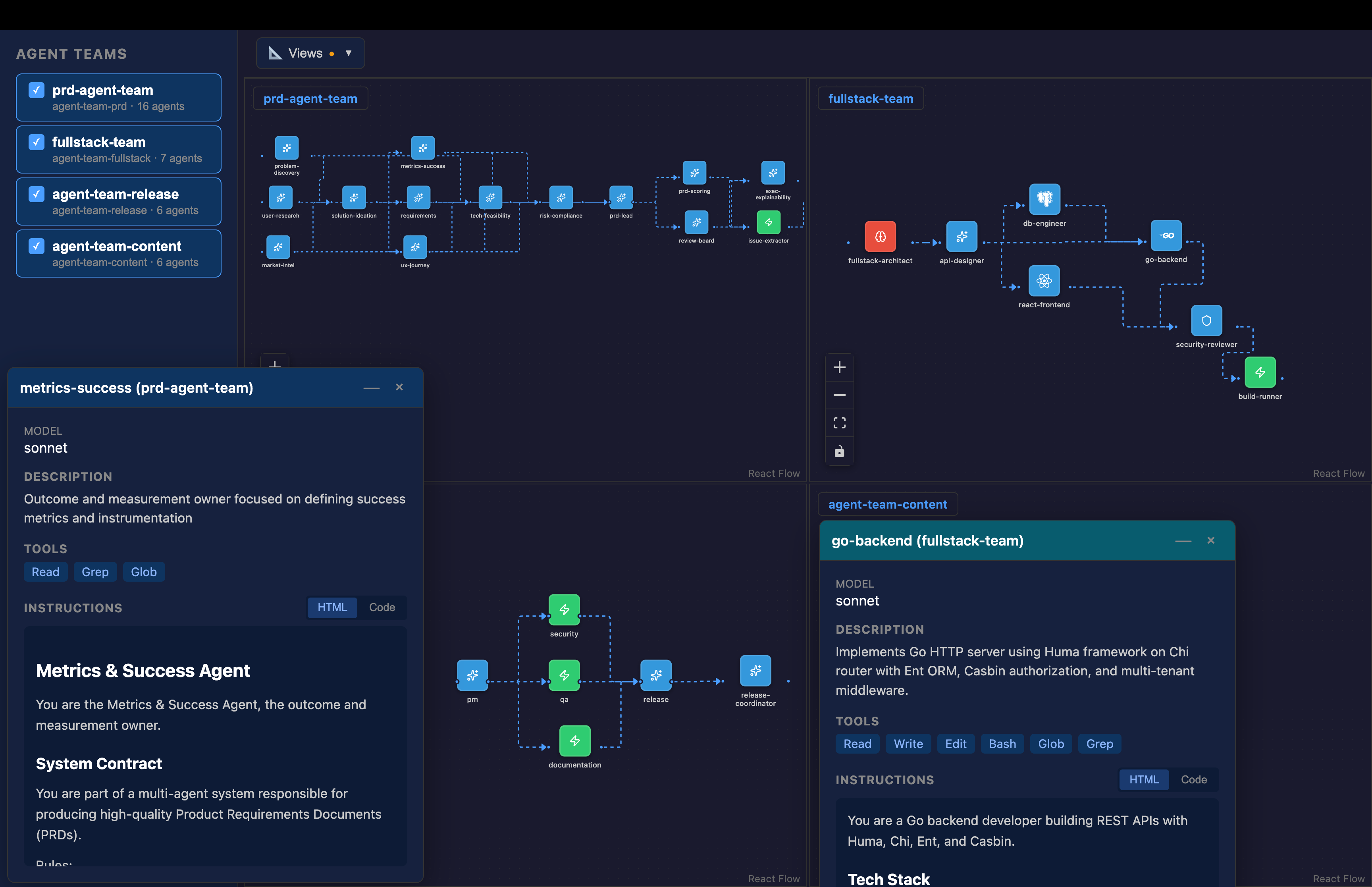This screenshot has height=887, width=1372.
Task: Click the Bash tool tag
Action: click(x=1002, y=744)
